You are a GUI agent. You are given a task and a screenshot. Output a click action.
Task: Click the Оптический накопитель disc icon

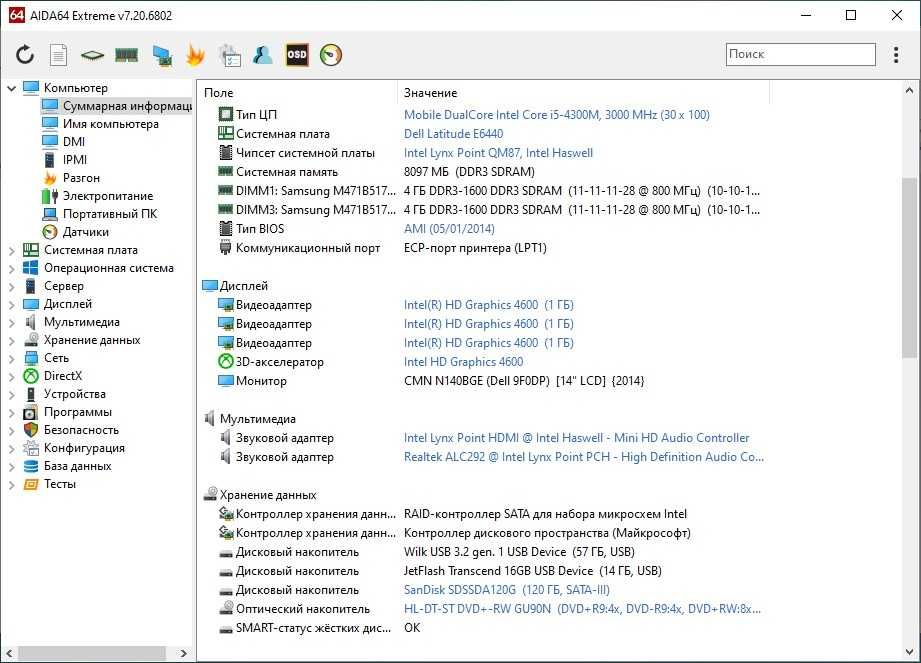(226, 608)
